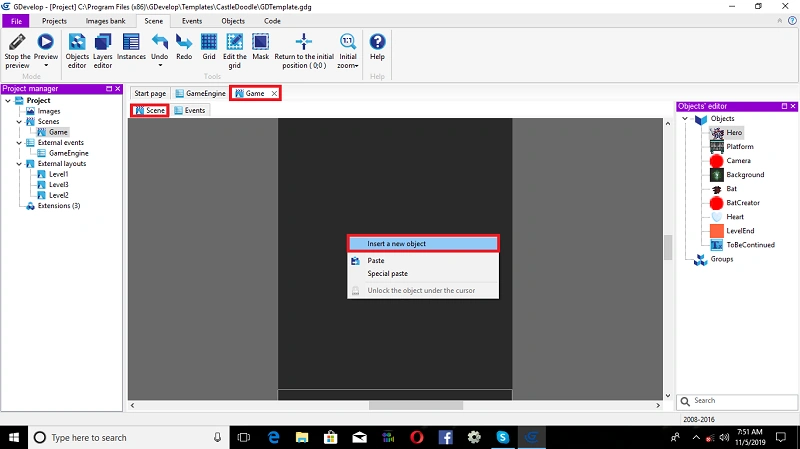Click the horizontal scrollbar thumb under the scene
Screen dimensions: 800x449
(x=416, y=405)
